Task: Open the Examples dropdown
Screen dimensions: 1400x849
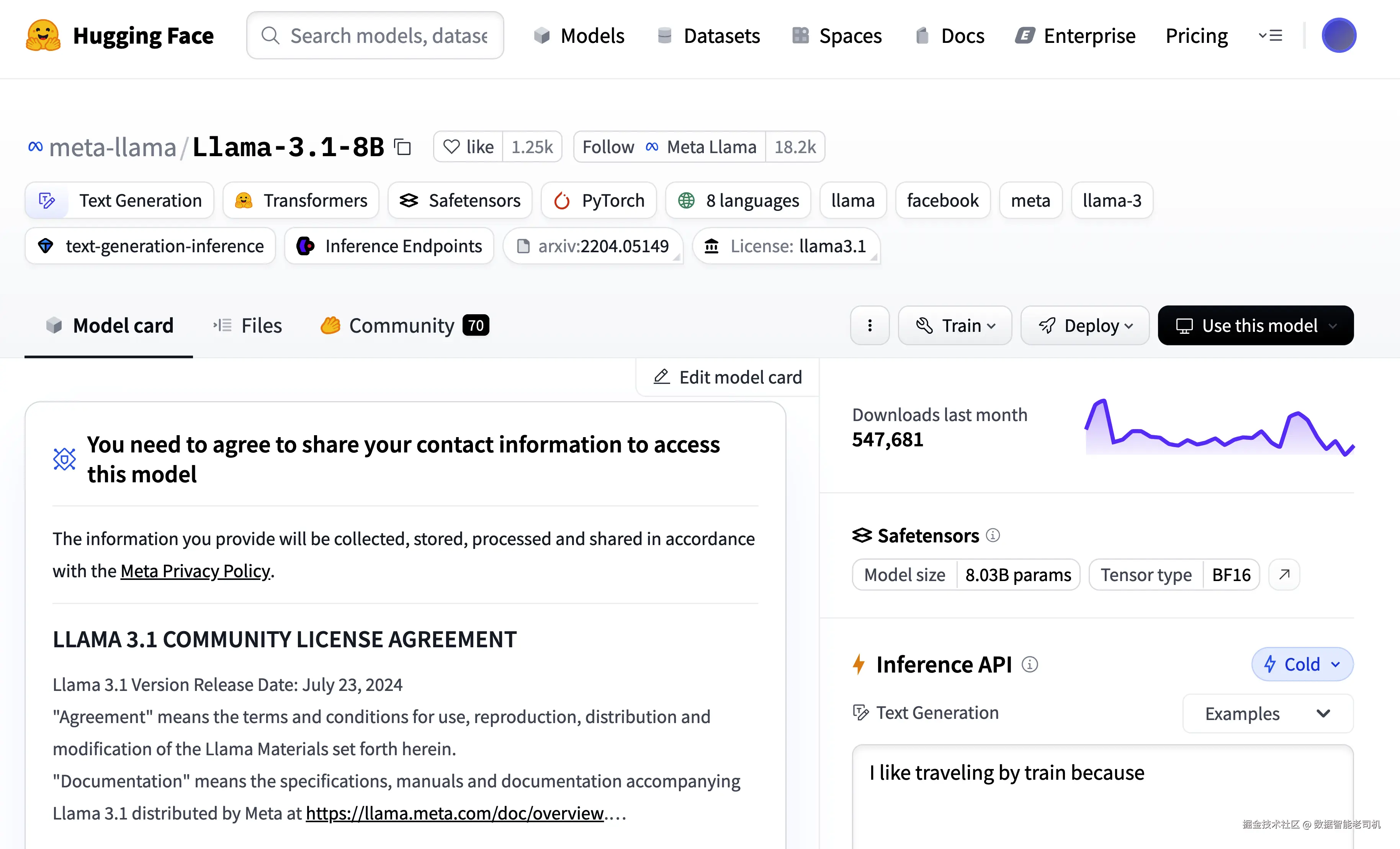Action: 1267,713
